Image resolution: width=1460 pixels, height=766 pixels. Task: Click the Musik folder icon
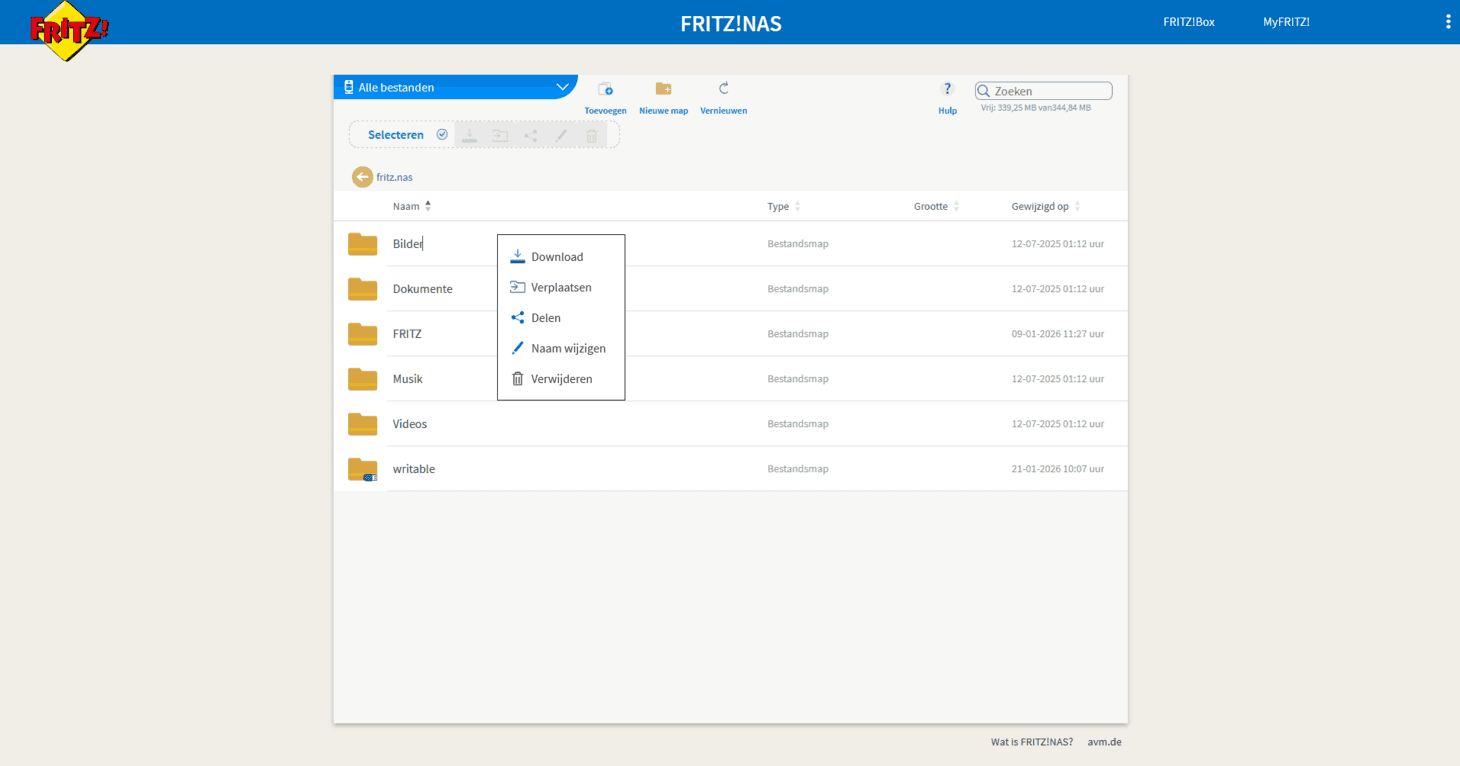(x=362, y=379)
